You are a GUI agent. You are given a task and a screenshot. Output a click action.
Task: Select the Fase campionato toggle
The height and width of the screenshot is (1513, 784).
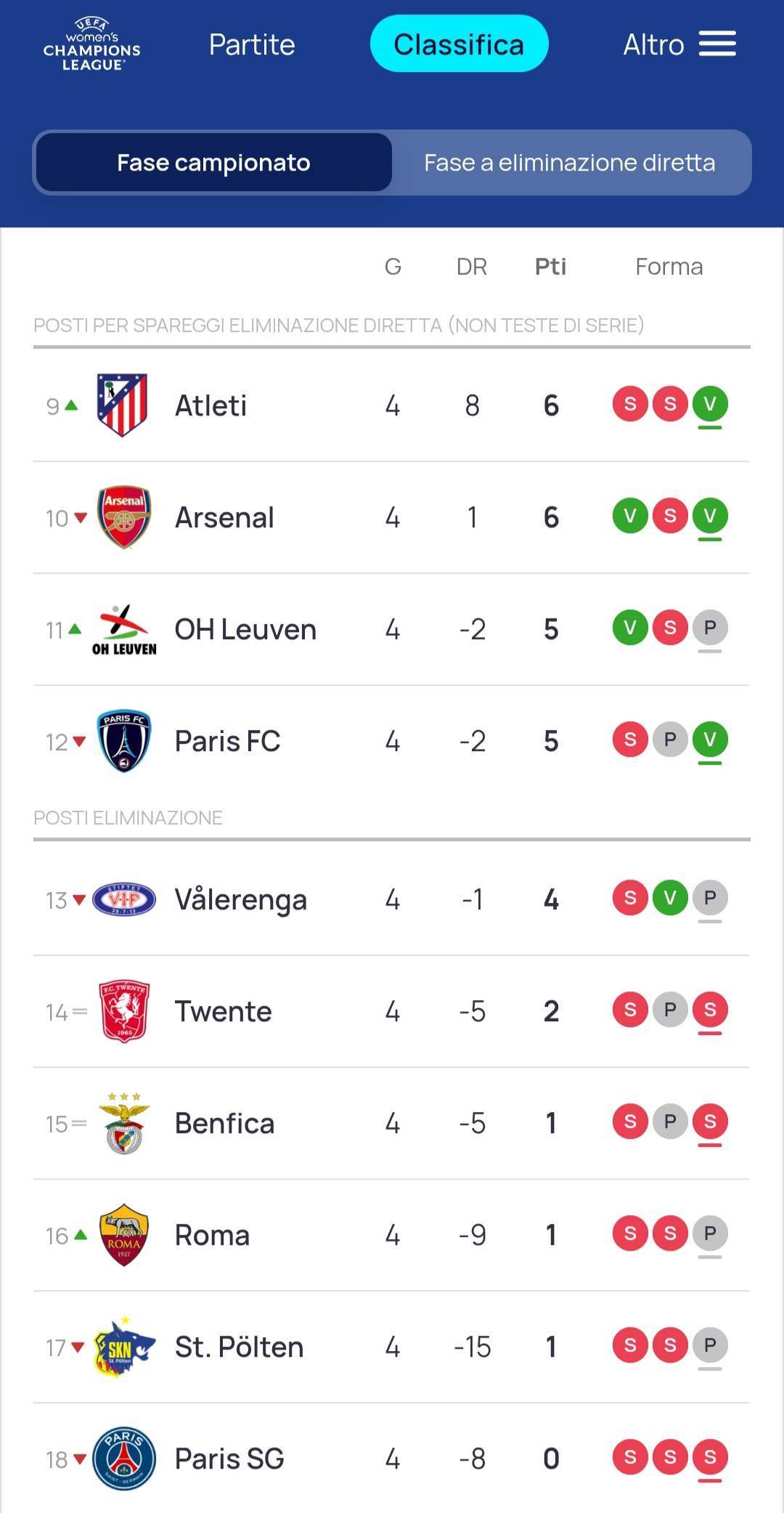pos(213,163)
